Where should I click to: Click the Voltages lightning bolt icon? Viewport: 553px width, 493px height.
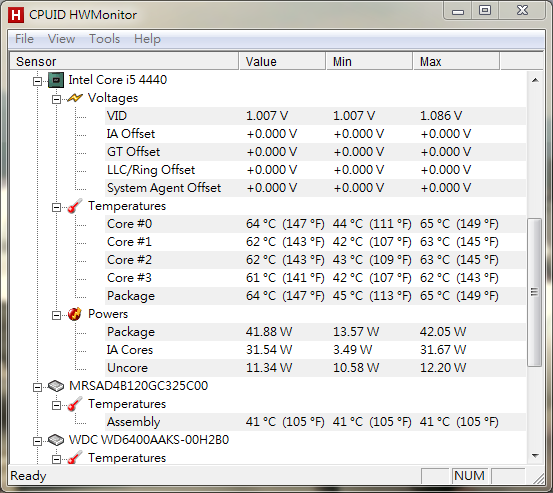[75, 98]
